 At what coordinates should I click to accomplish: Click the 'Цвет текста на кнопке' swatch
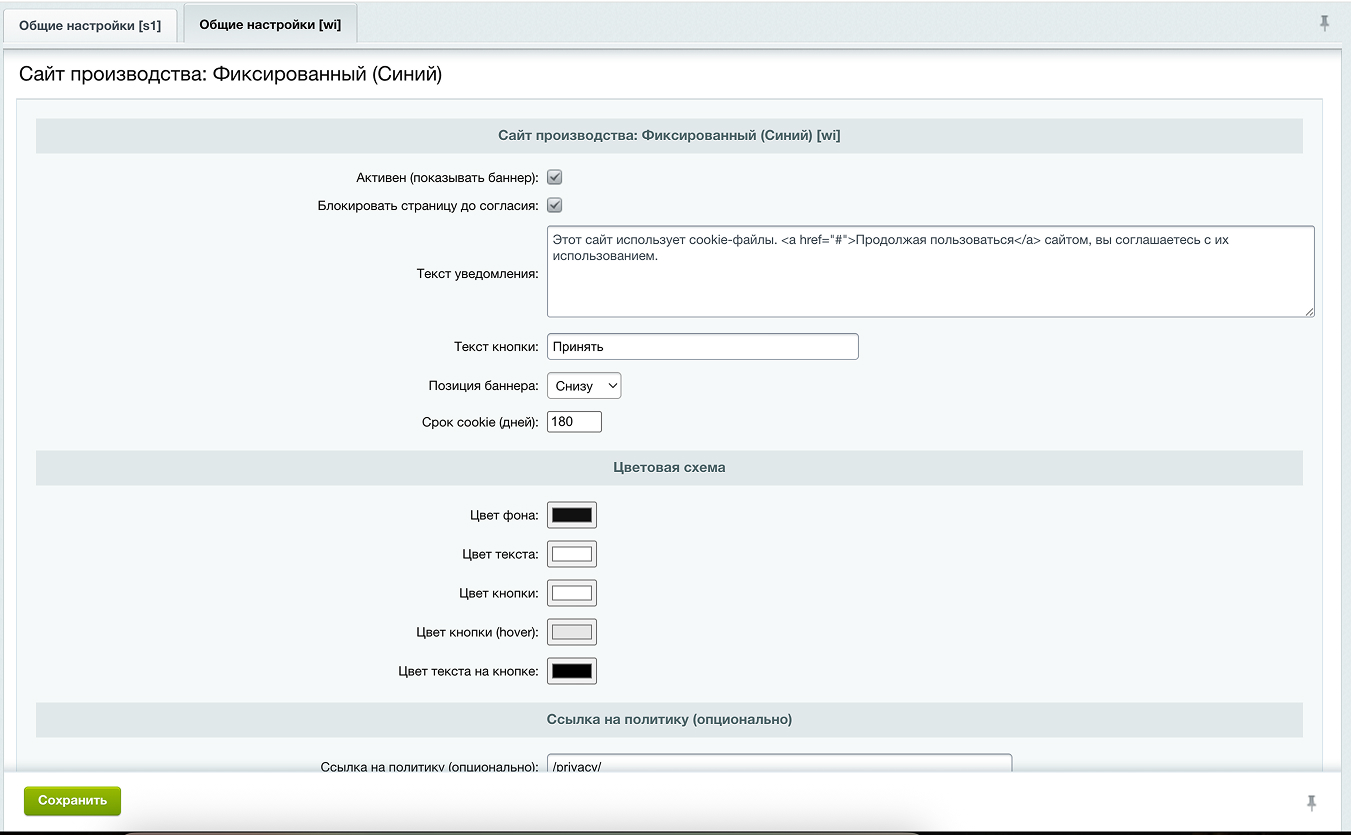point(572,671)
